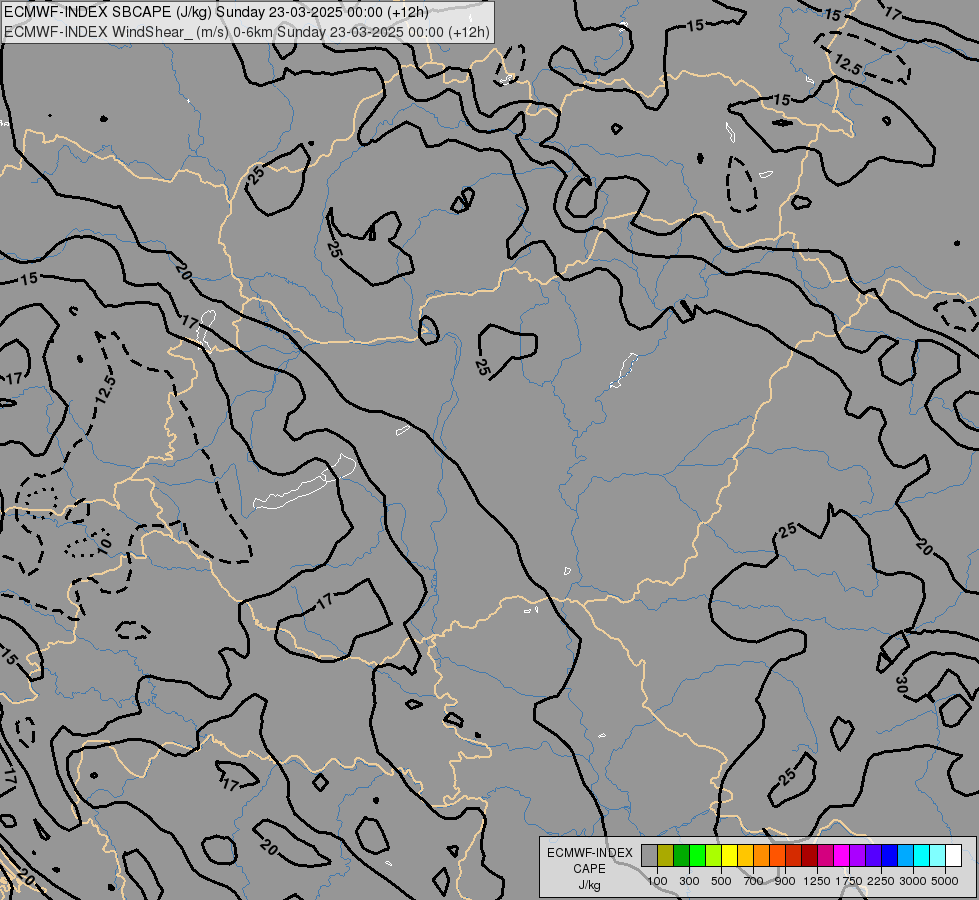Click the 700 legend scale label
Screen dimensions: 979x900
754,881
